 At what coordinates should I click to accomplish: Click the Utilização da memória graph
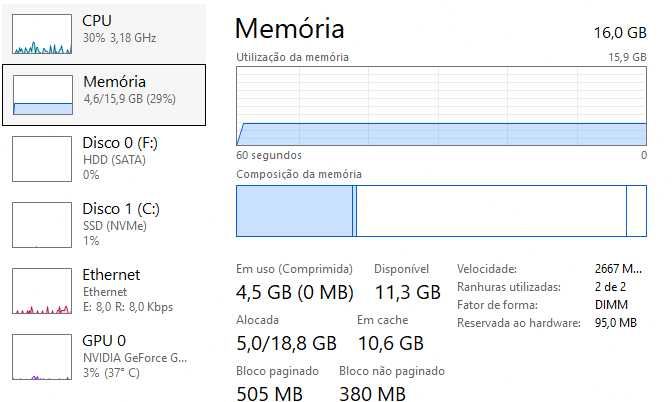coord(441,107)
